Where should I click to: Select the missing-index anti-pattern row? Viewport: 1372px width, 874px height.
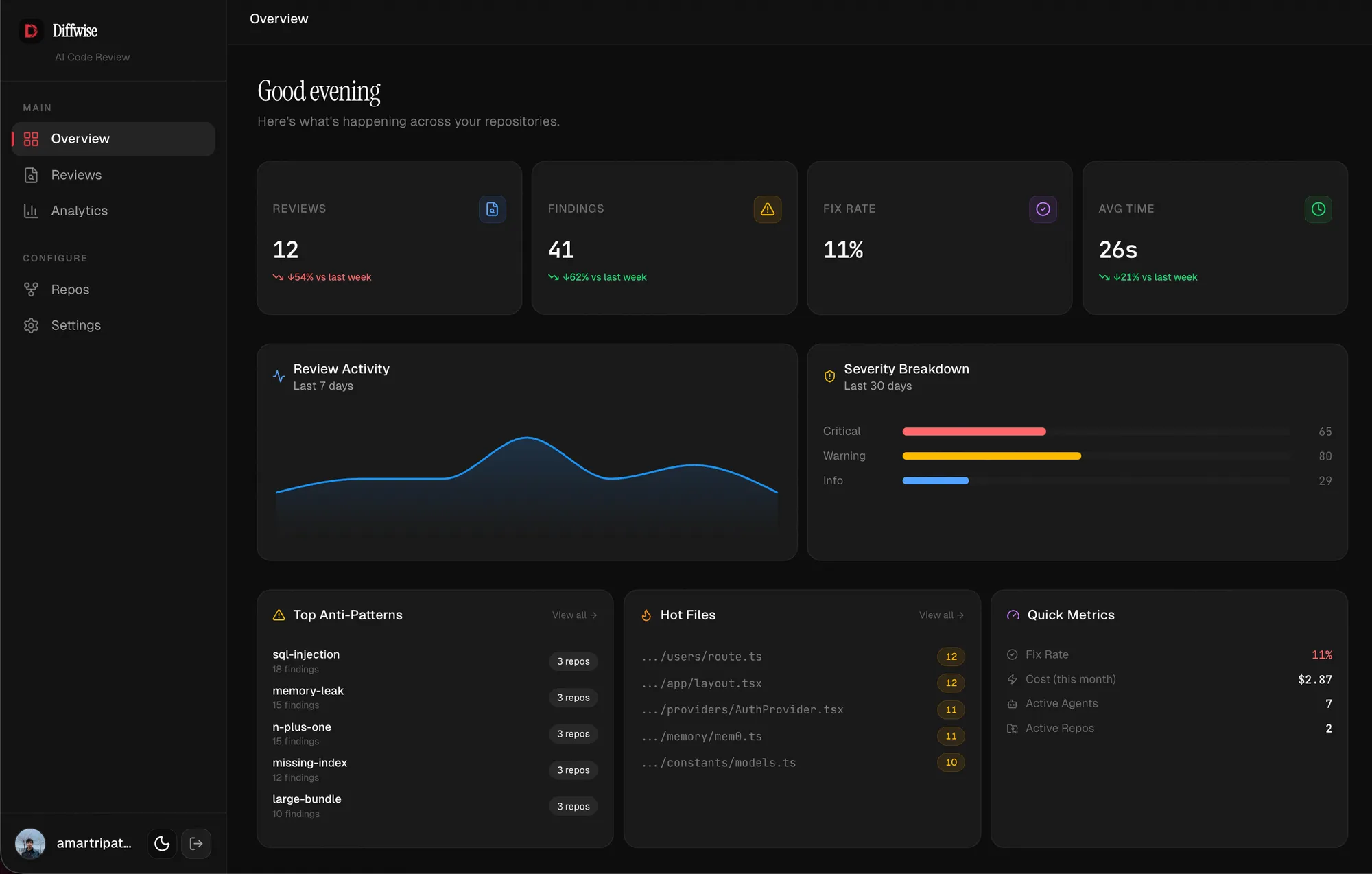(435, 770)
